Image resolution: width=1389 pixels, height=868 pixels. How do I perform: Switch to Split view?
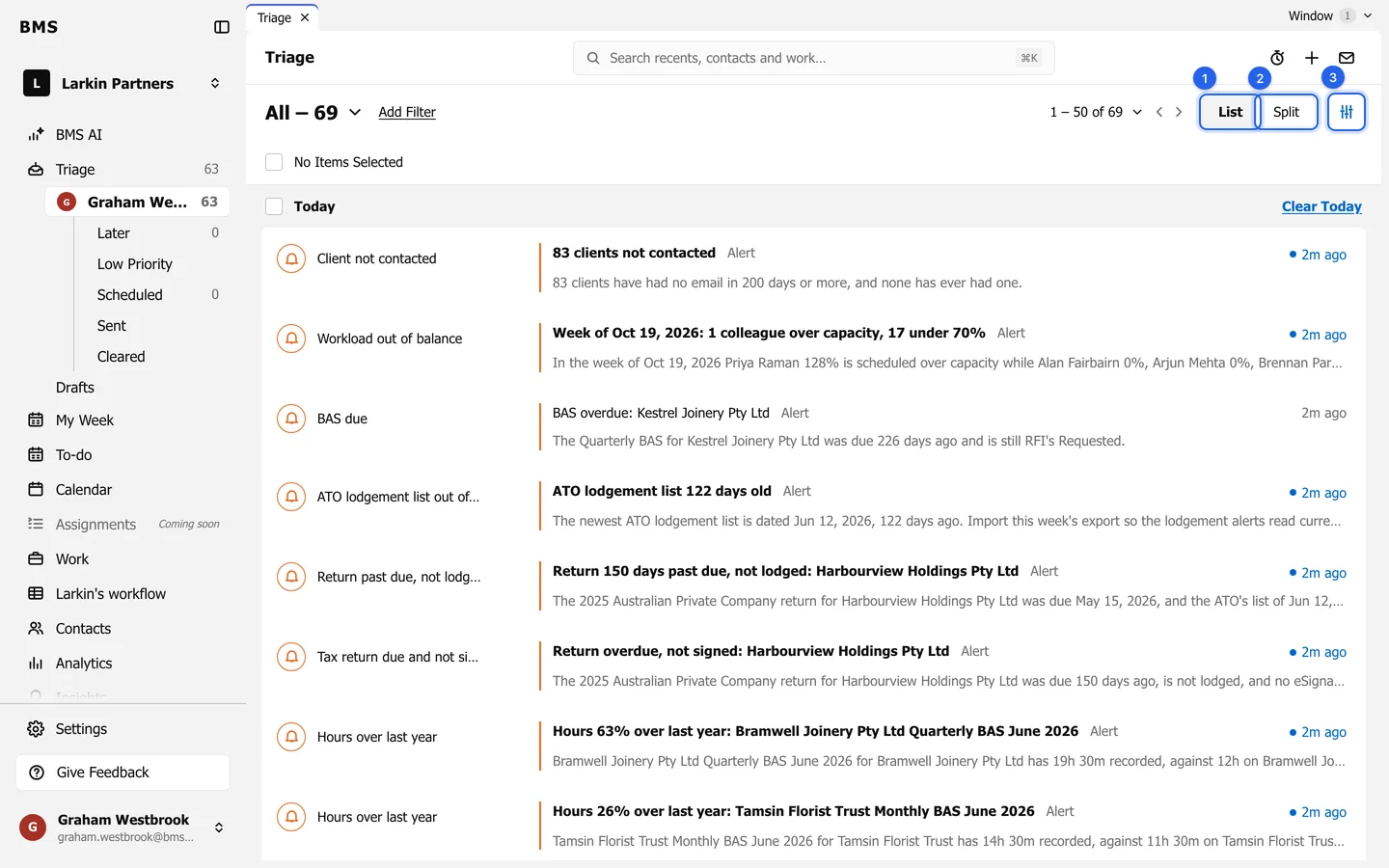coord(1287,112)
